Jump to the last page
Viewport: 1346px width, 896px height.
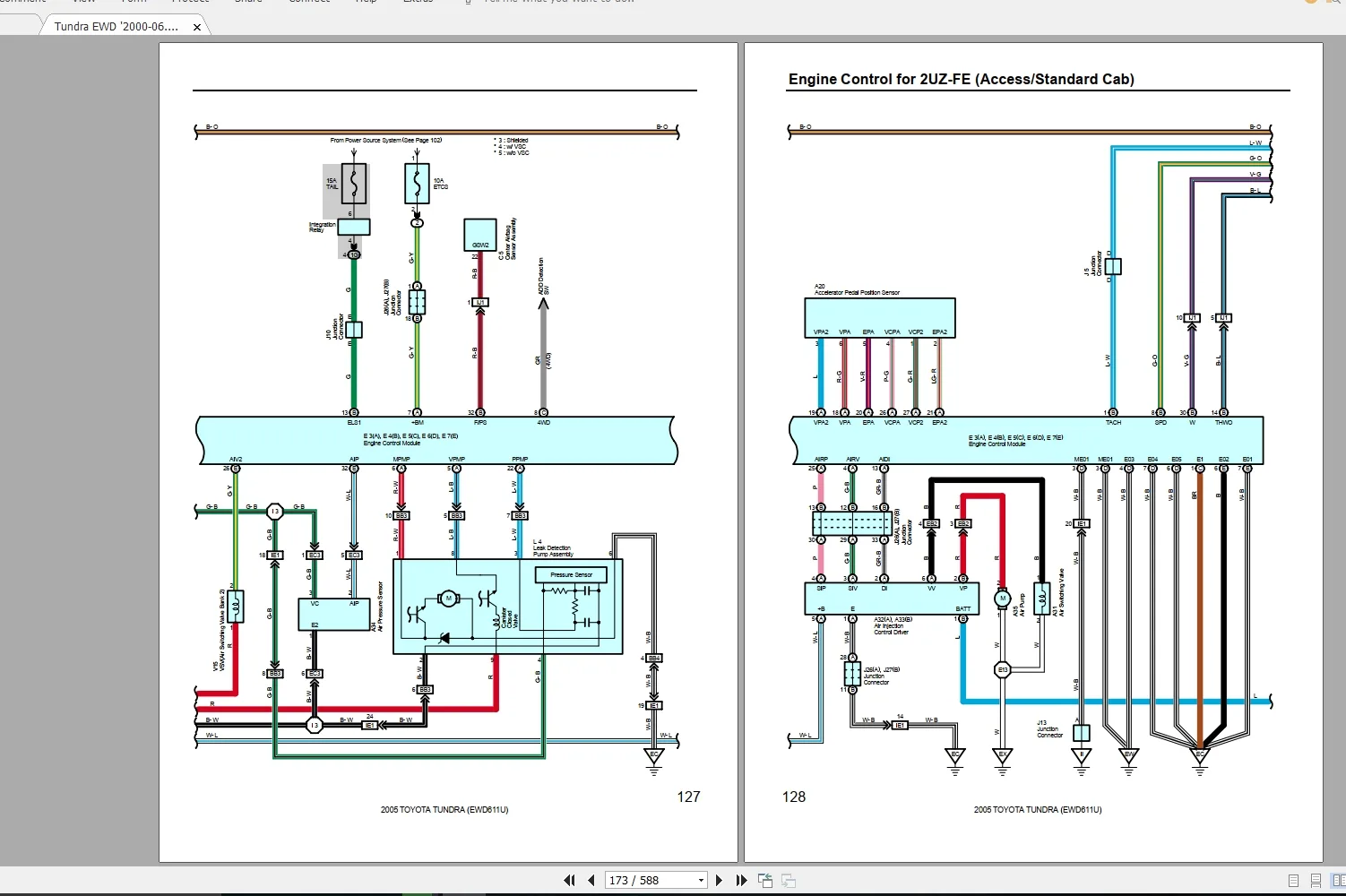(x=741, y=880)
